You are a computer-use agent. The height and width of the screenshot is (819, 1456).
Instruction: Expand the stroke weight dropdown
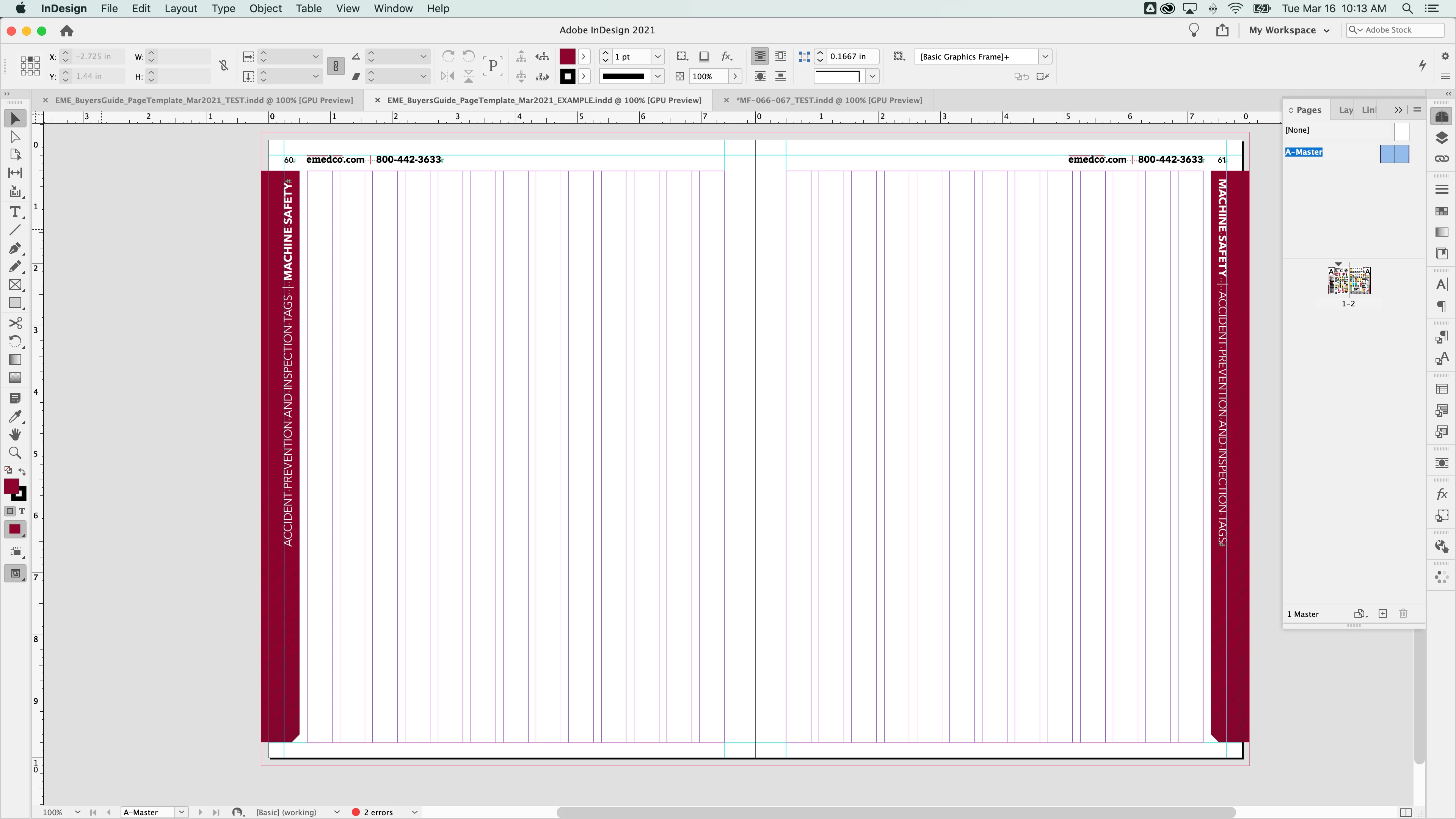click(x=658, y=56)
